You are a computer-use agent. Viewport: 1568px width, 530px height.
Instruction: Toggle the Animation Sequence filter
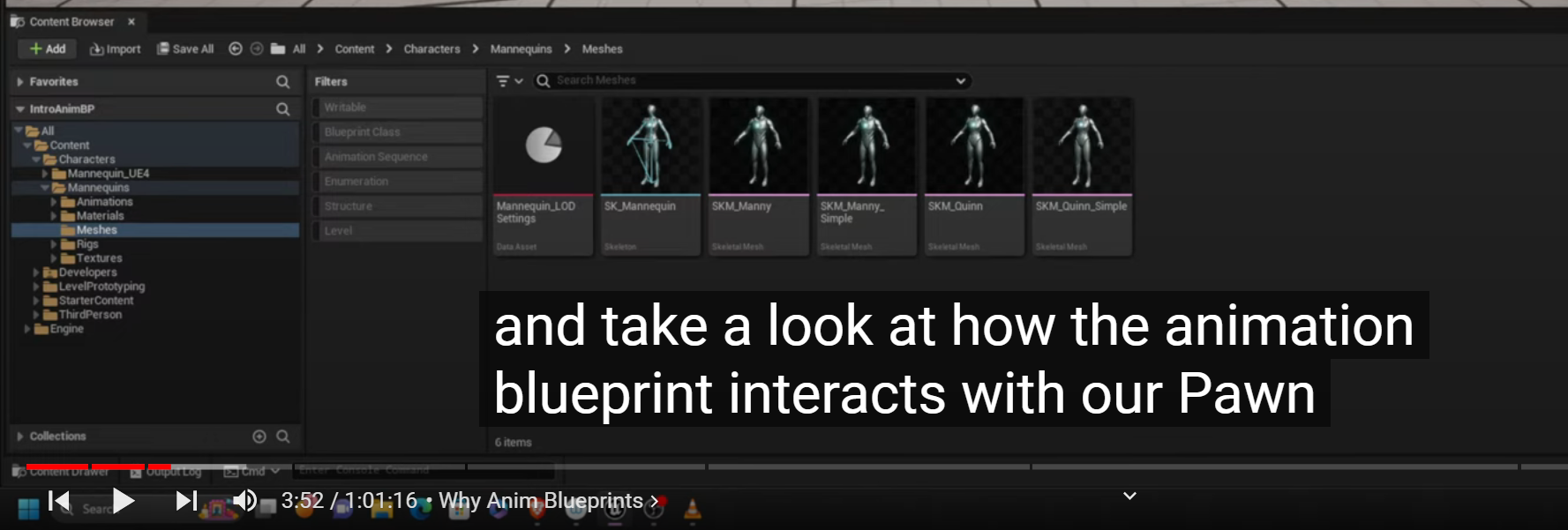(x=397, y=157)
